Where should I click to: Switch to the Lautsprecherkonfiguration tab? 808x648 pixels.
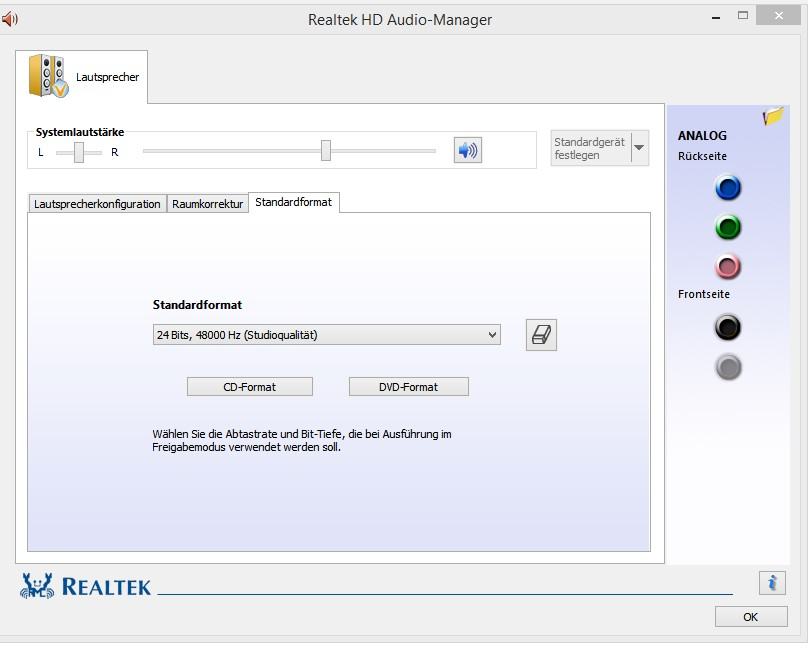97,203
